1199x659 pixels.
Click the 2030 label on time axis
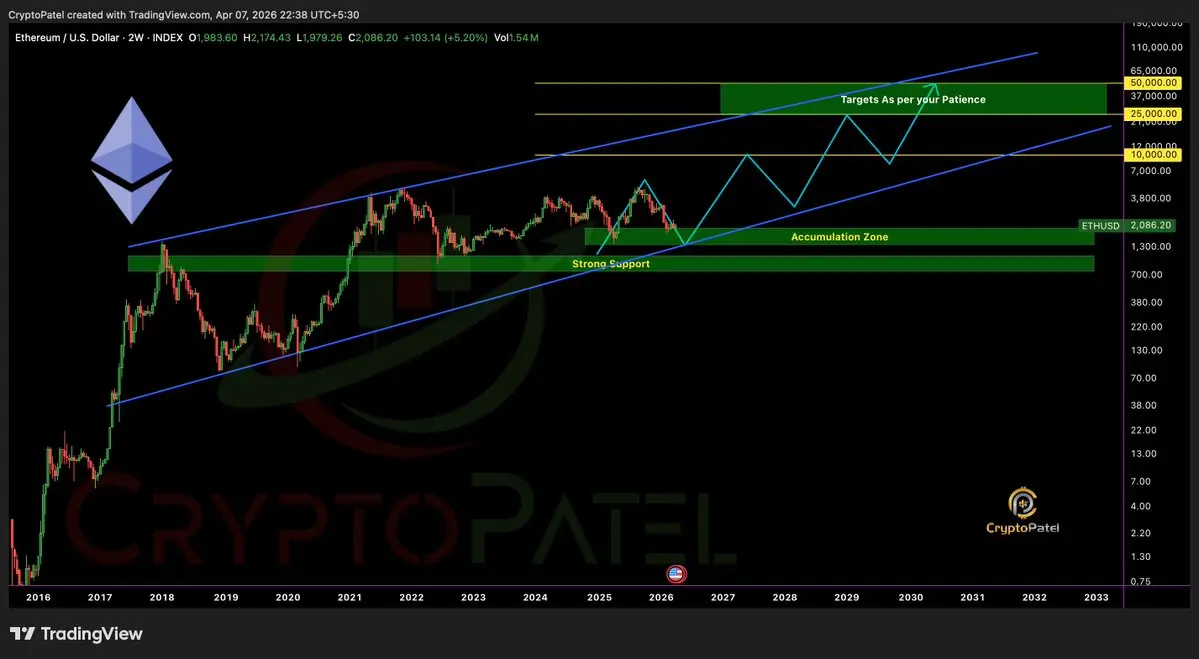pos(910,597)
